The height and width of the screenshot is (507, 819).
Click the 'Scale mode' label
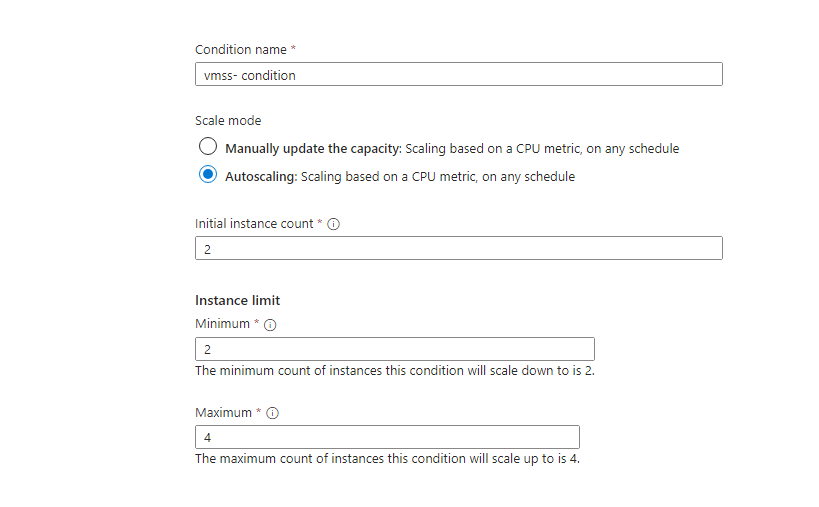click(x=228, y=120)
